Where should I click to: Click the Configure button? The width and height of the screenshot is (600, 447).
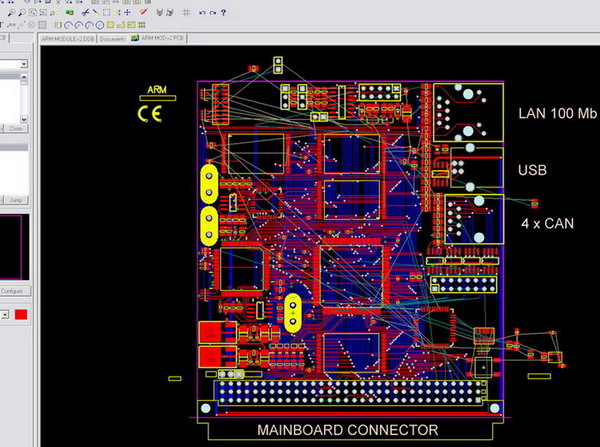14,290
